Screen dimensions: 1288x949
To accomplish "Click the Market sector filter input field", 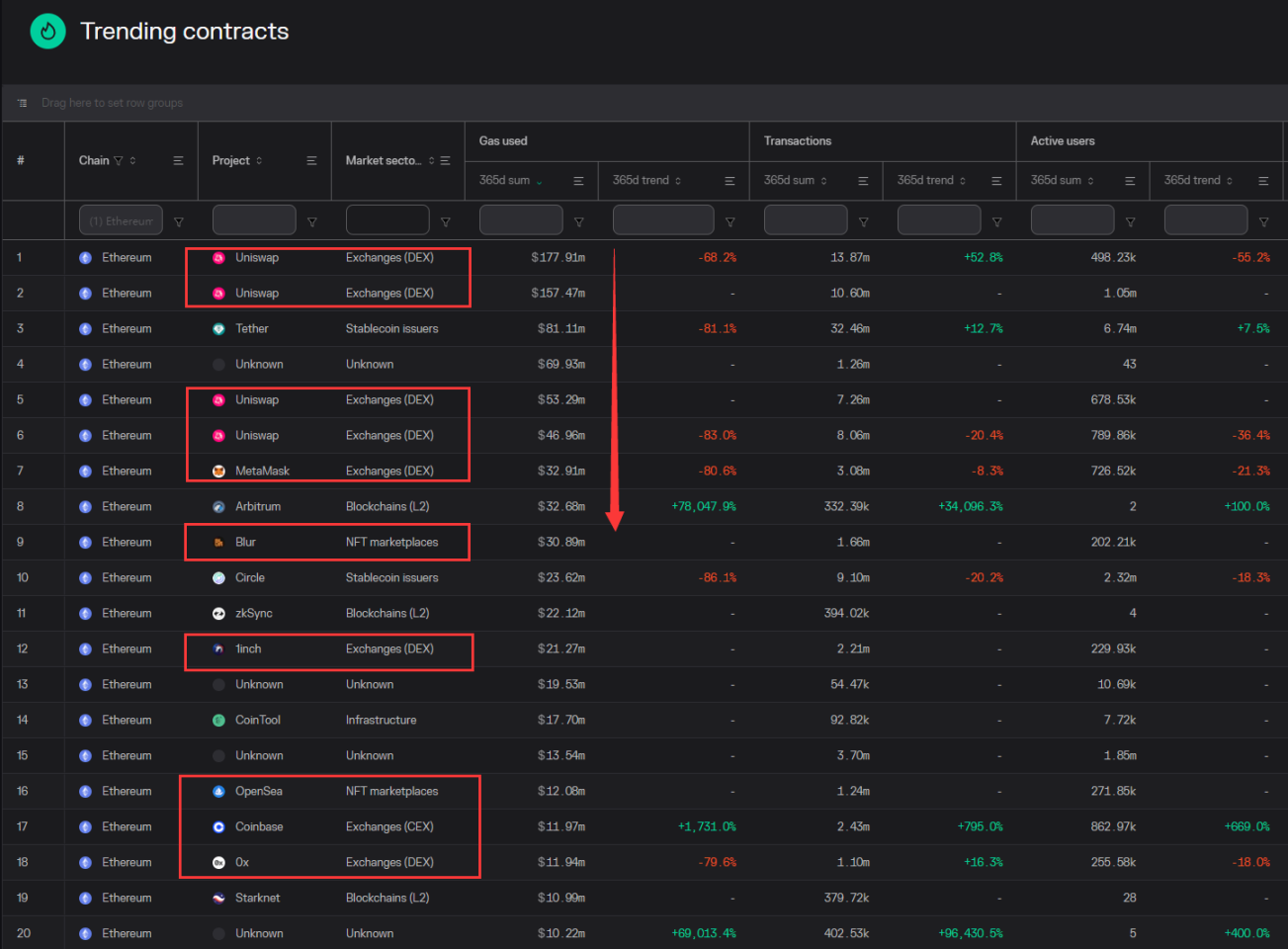I will (387, 220).
